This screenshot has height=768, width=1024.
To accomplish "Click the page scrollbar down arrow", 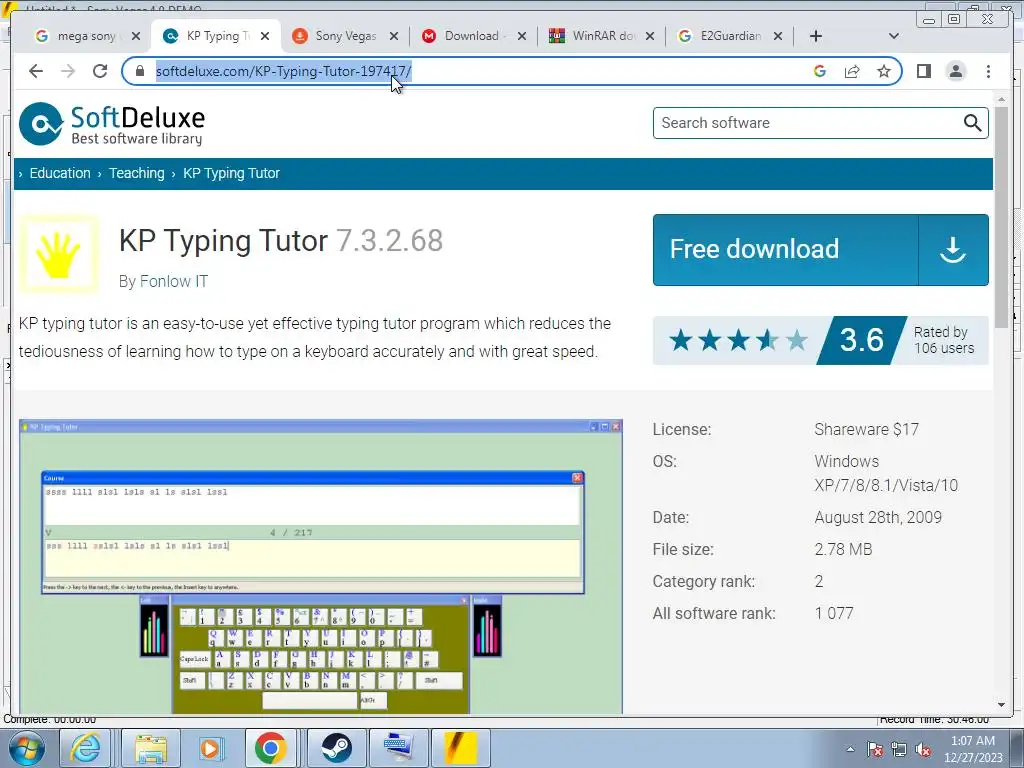I will 1001,705.
